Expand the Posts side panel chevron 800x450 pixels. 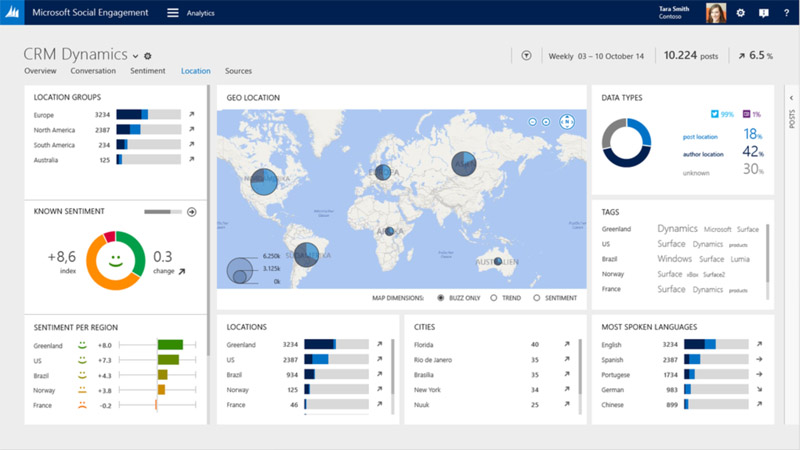tap(791, 98)
